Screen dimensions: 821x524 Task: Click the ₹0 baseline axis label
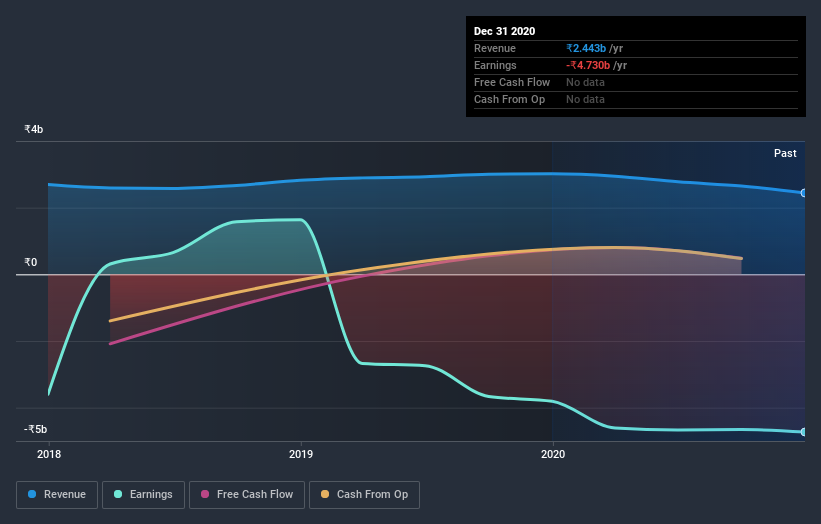[x=30, y=262]
